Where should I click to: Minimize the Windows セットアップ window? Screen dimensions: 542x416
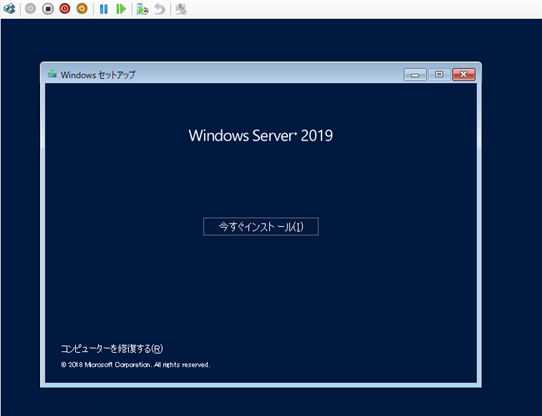415,74
